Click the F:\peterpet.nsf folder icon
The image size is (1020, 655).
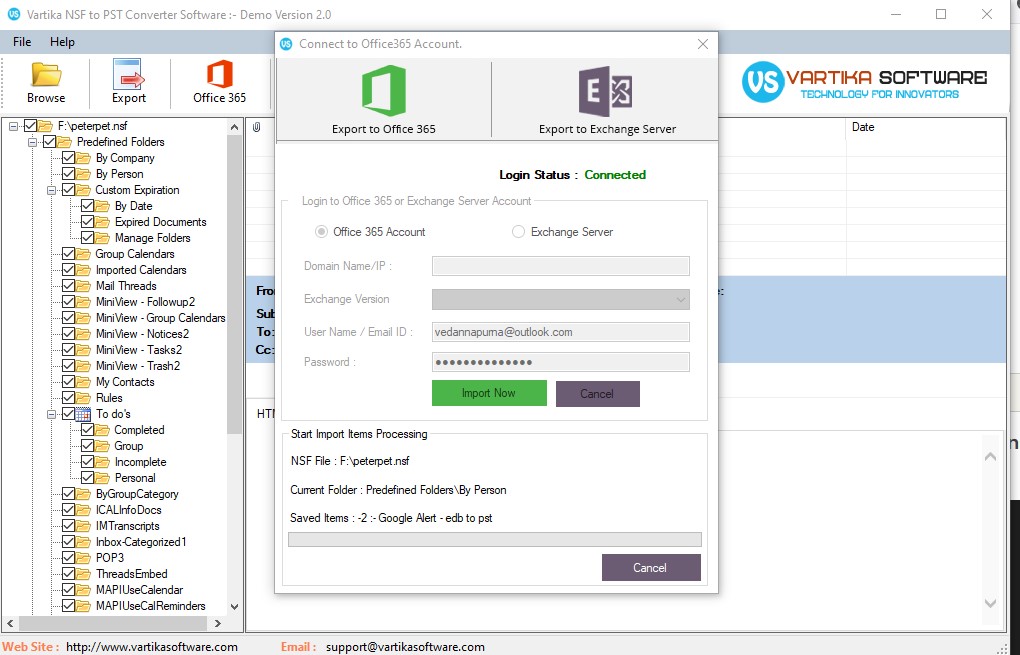[x=45, y=126]
